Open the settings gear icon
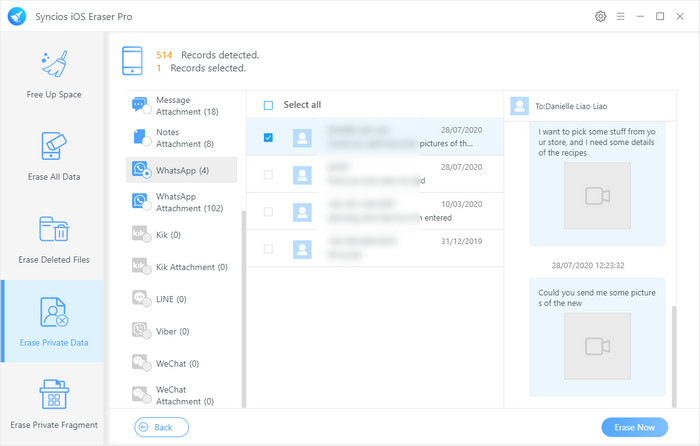700x446 pixels. (600, 17)
